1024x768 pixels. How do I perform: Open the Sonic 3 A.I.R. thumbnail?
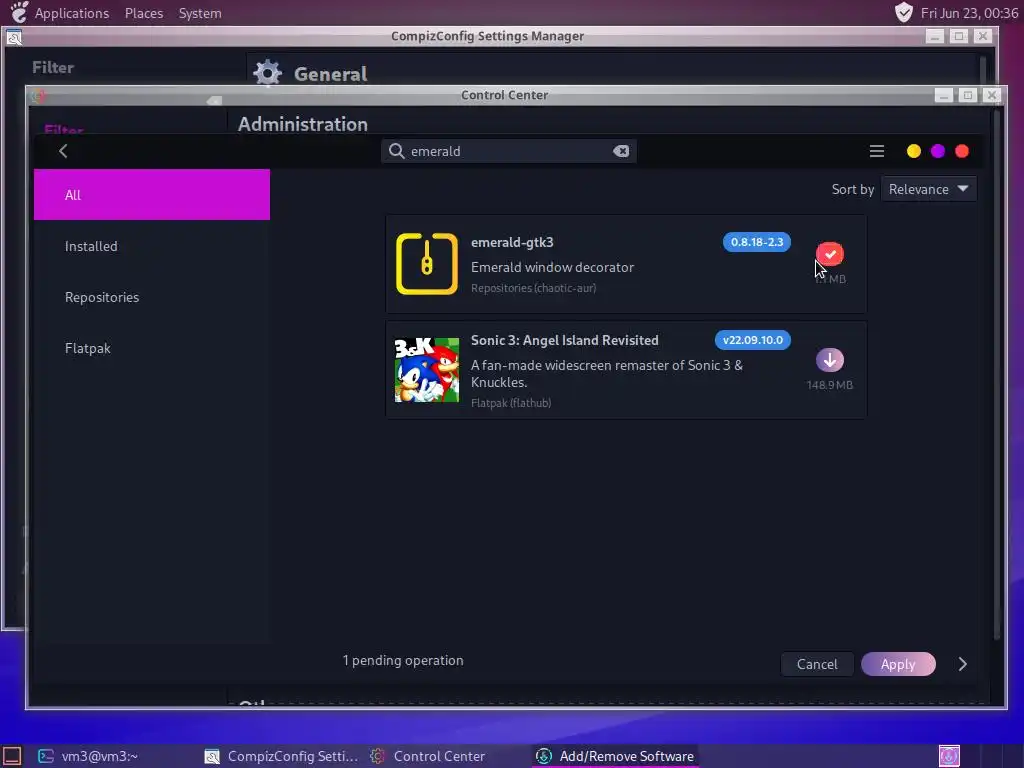tap(426, 370)
